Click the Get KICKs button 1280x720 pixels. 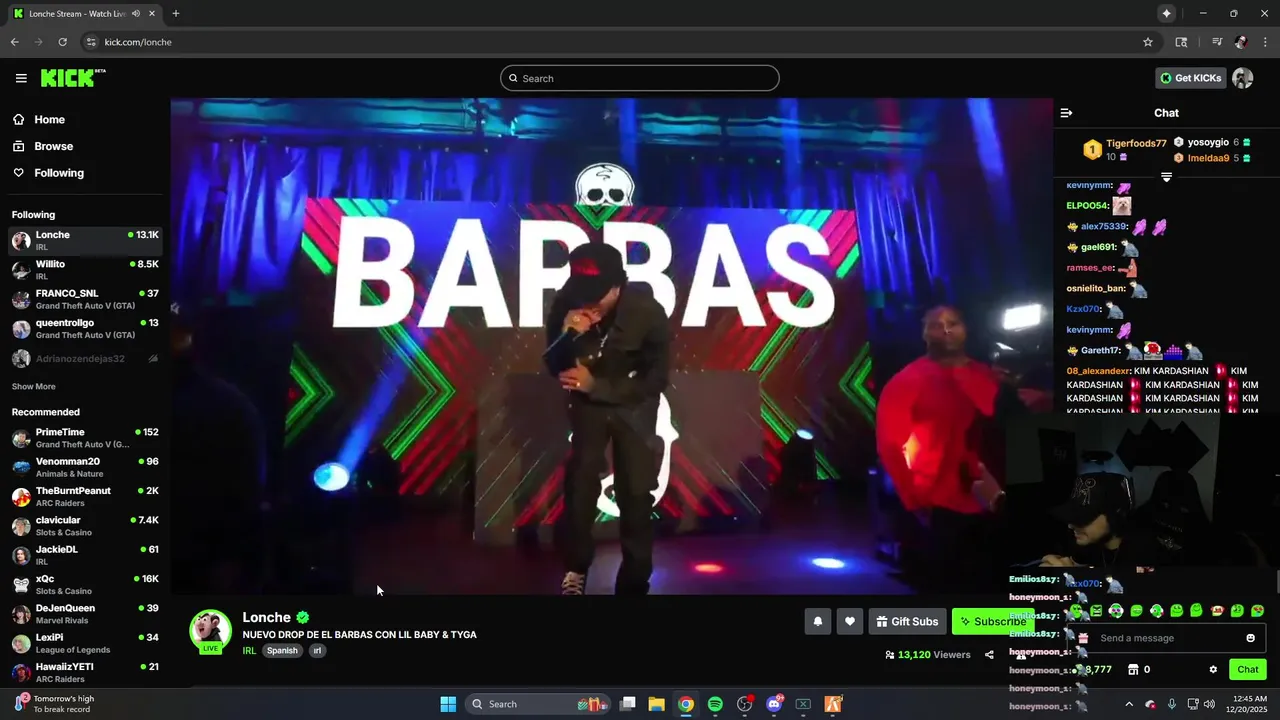point(1190,78)
